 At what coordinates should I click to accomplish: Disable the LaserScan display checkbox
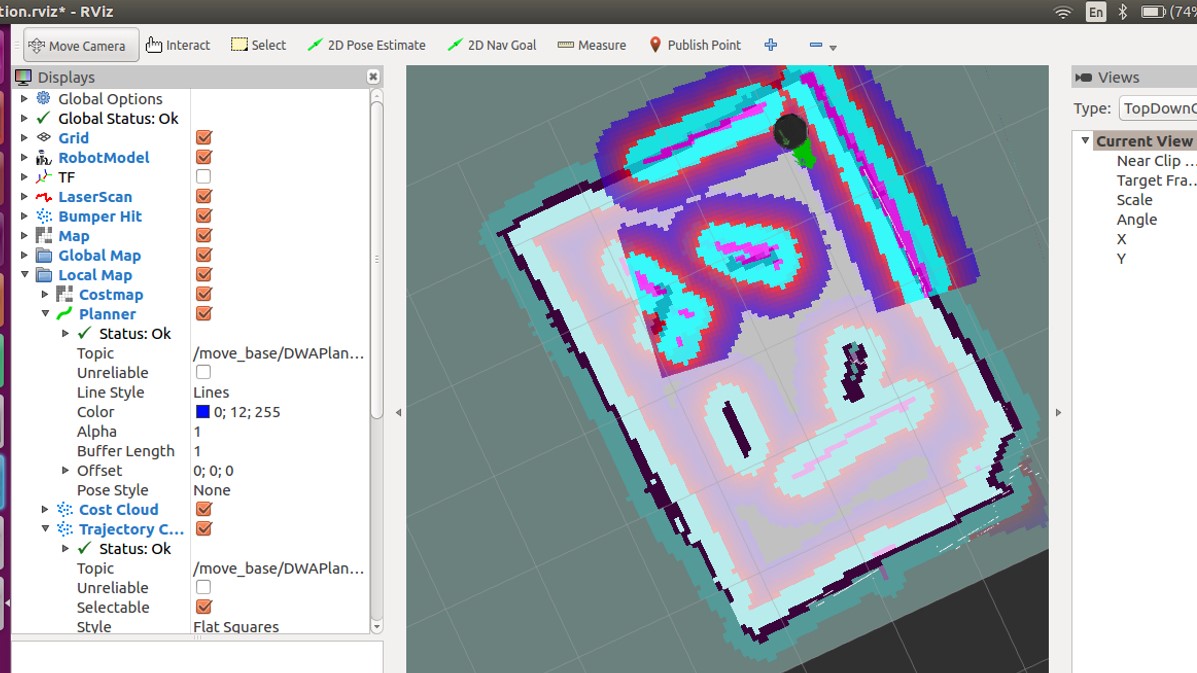203,197
